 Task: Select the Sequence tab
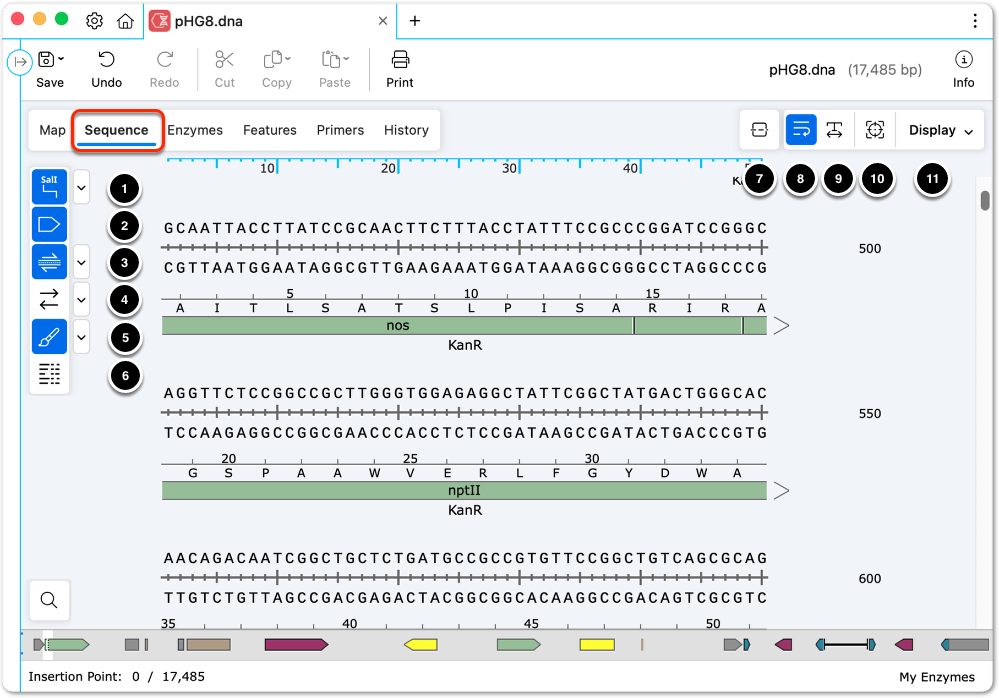pyautogui.click(x=117, y=130)
